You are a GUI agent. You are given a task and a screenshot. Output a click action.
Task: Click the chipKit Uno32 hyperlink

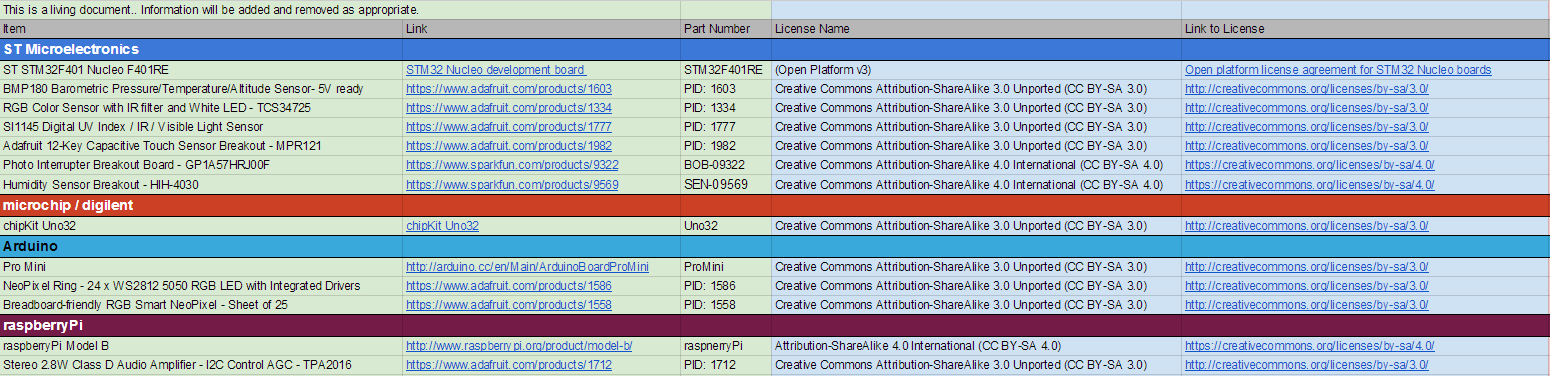click(x=442, y=226)
